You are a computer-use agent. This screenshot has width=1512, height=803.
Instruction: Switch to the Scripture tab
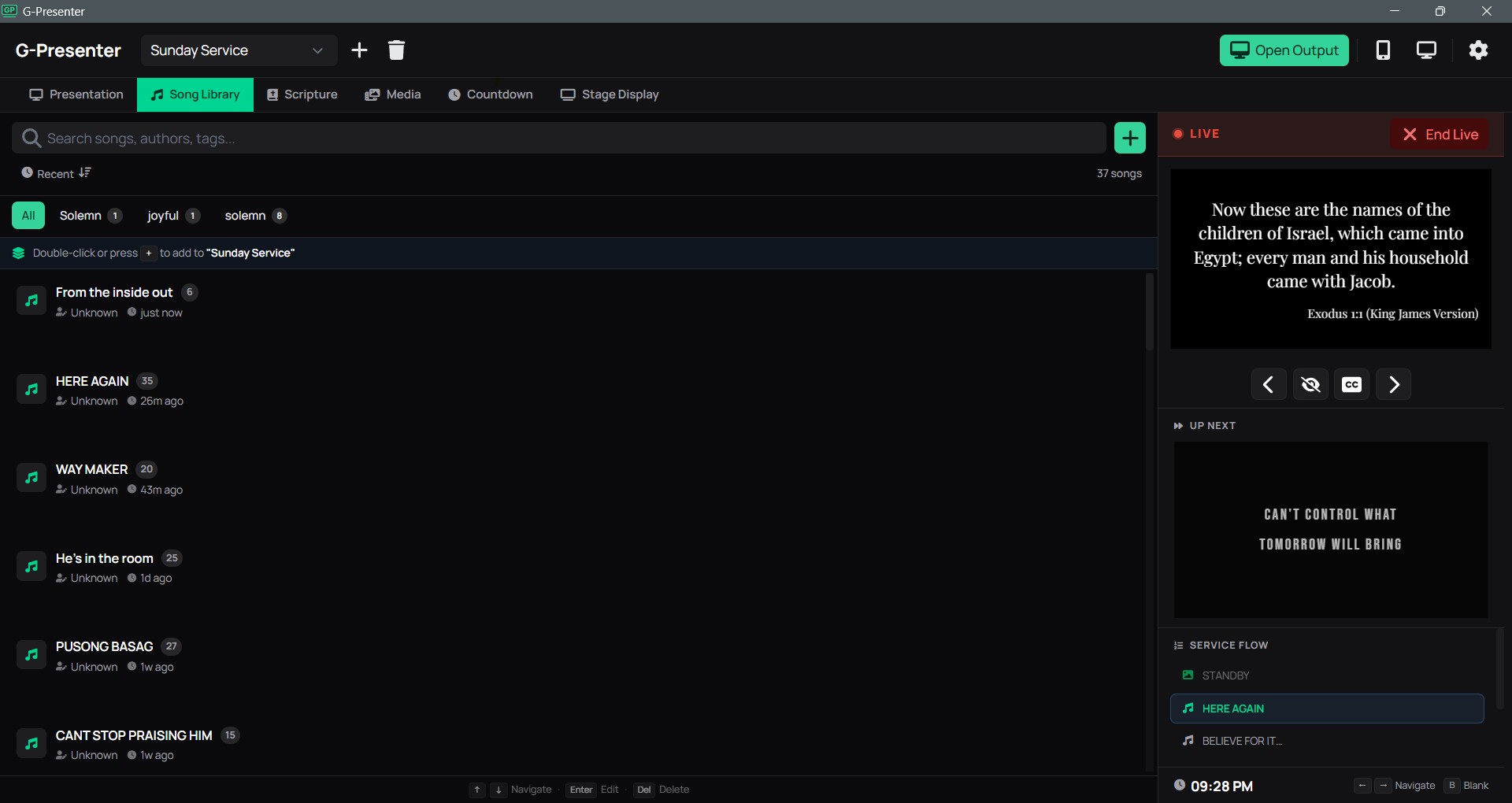pos(302,94)
